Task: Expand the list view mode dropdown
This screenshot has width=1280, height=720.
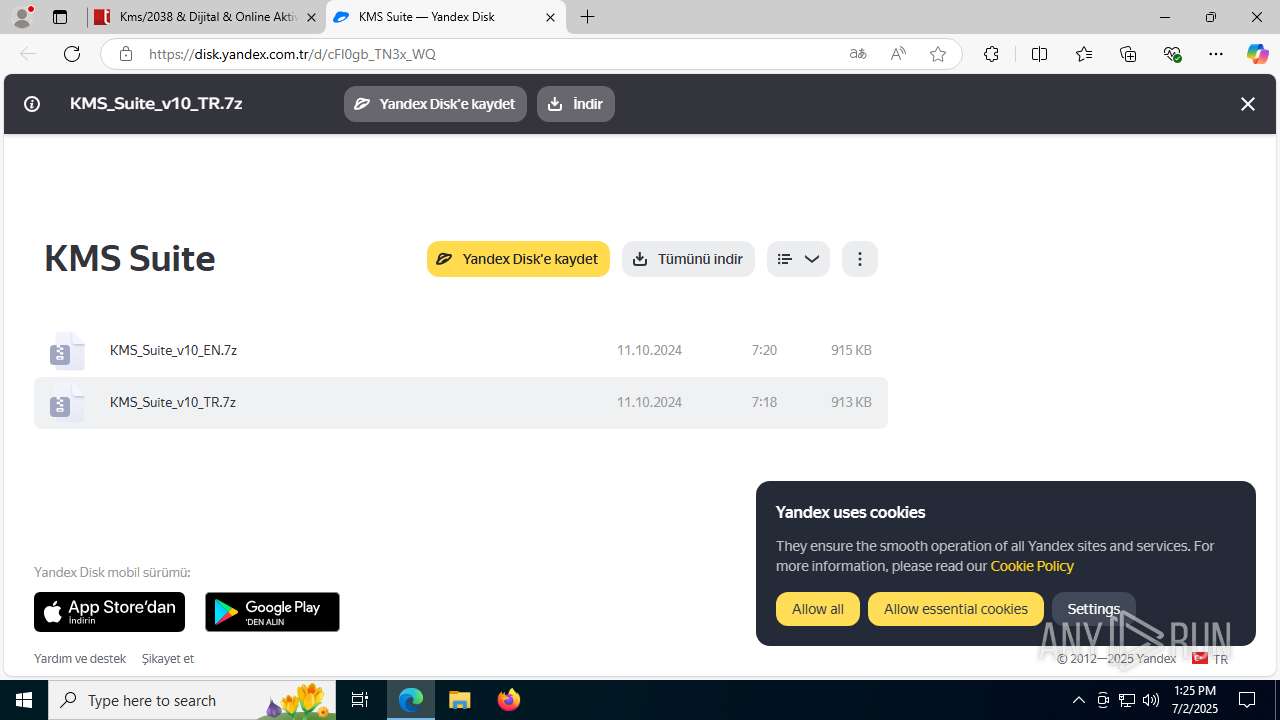Action: click(798, 259)
